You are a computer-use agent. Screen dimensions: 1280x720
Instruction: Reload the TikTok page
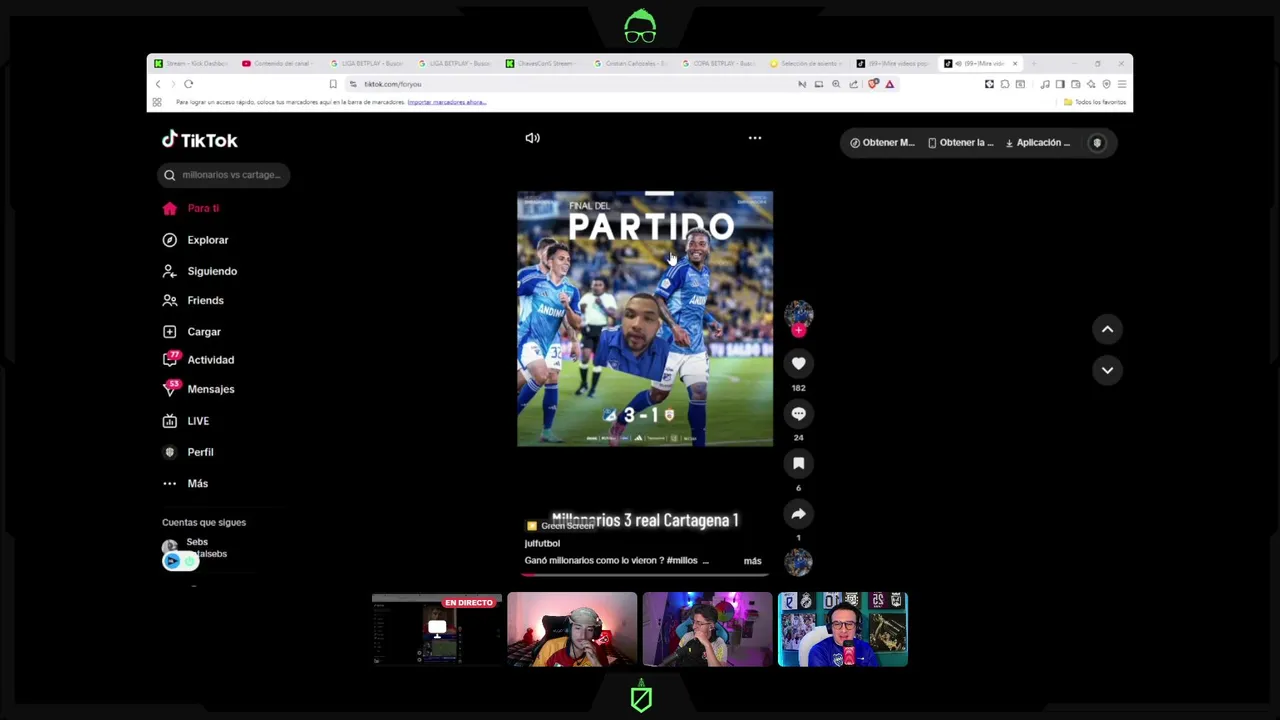coord(188,84)
